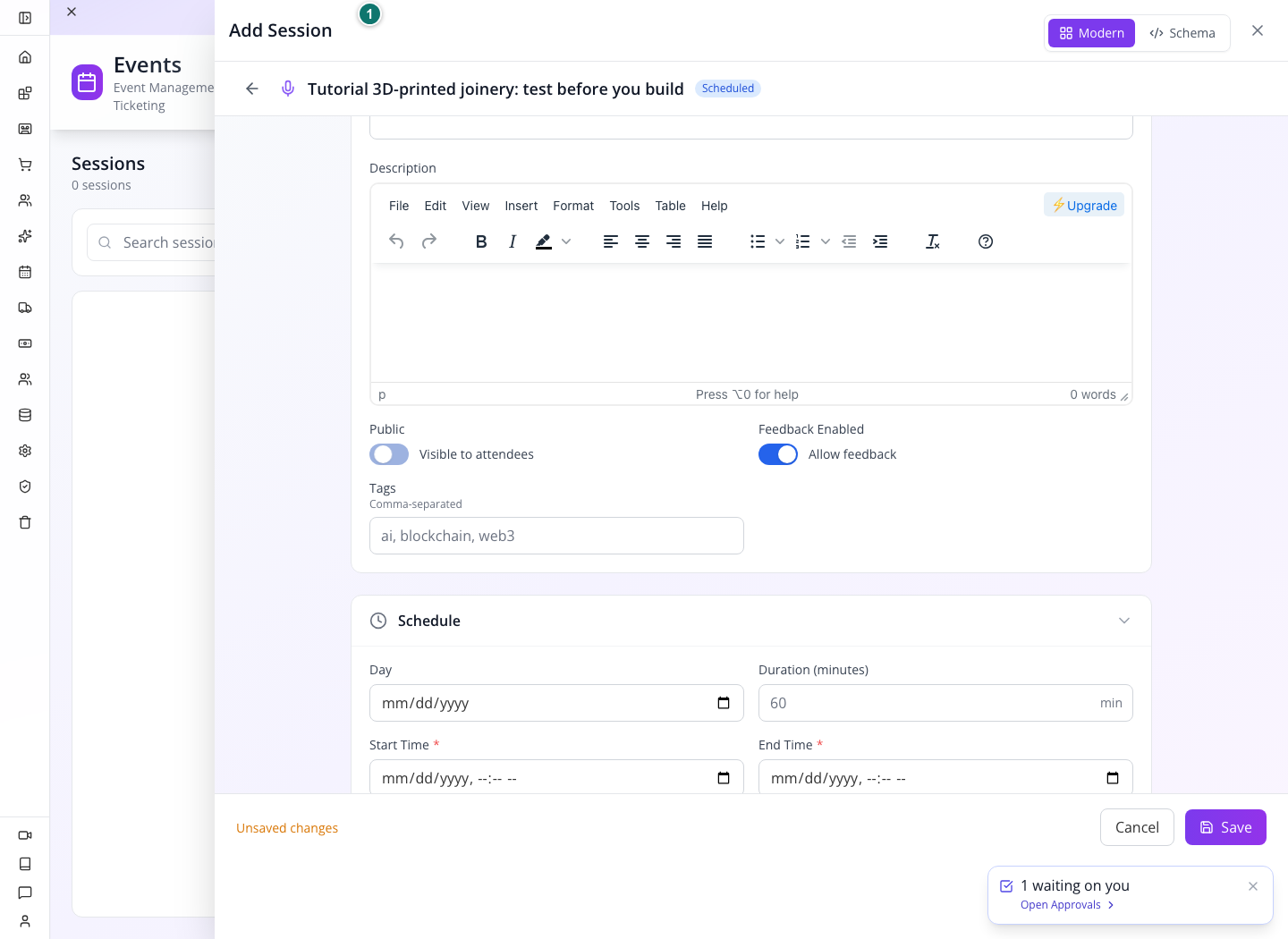Image resolution: width=1288 pixels, height=939 pixels.
Task: Open the End Time date picker icon
Action: [x=1113, y=778]
